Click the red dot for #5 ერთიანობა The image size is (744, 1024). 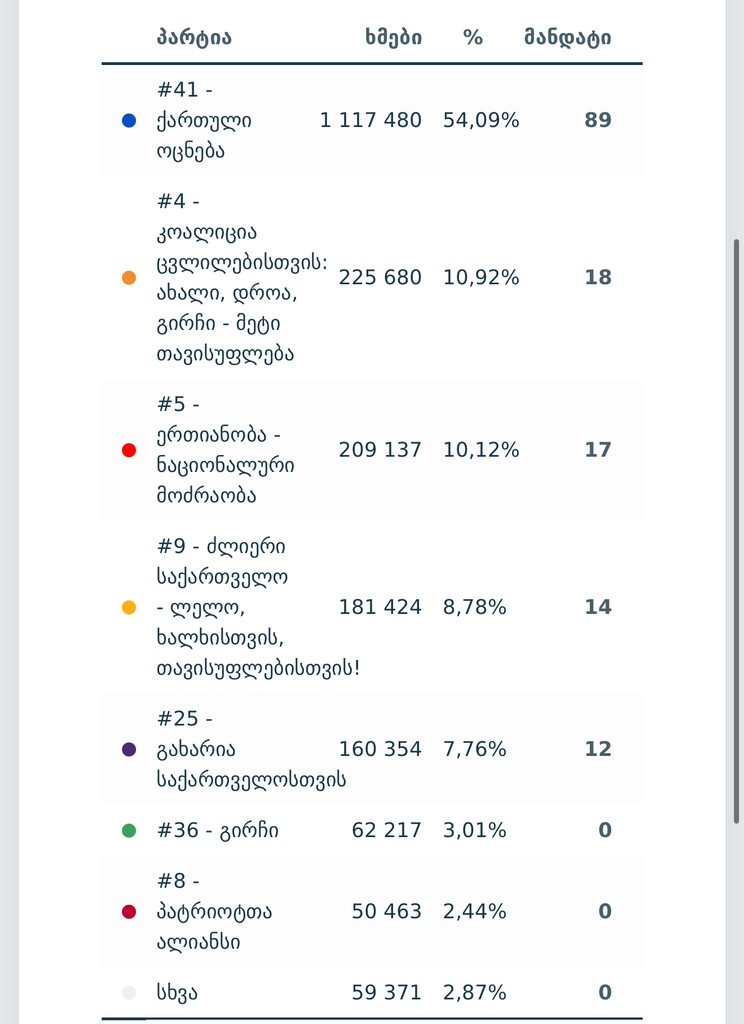pyautogui.click(x=129, y=450)
